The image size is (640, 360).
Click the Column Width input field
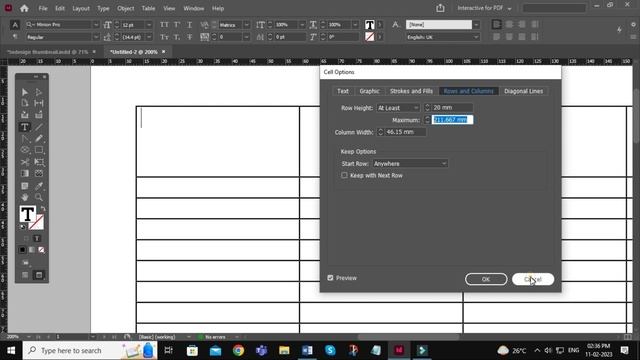tap(406, 132)
